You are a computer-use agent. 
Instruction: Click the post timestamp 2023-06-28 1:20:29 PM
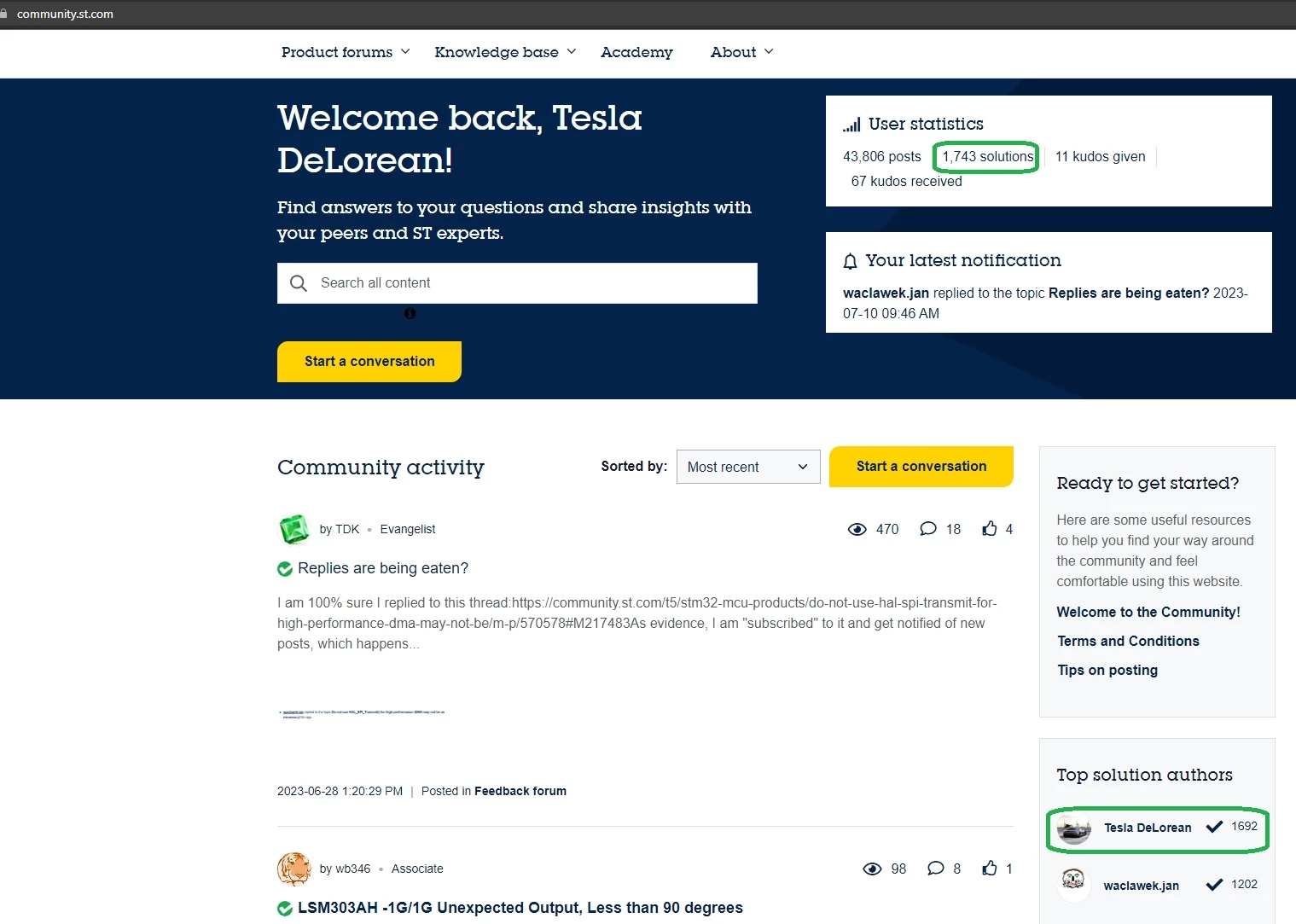click(x=340, y=792)
